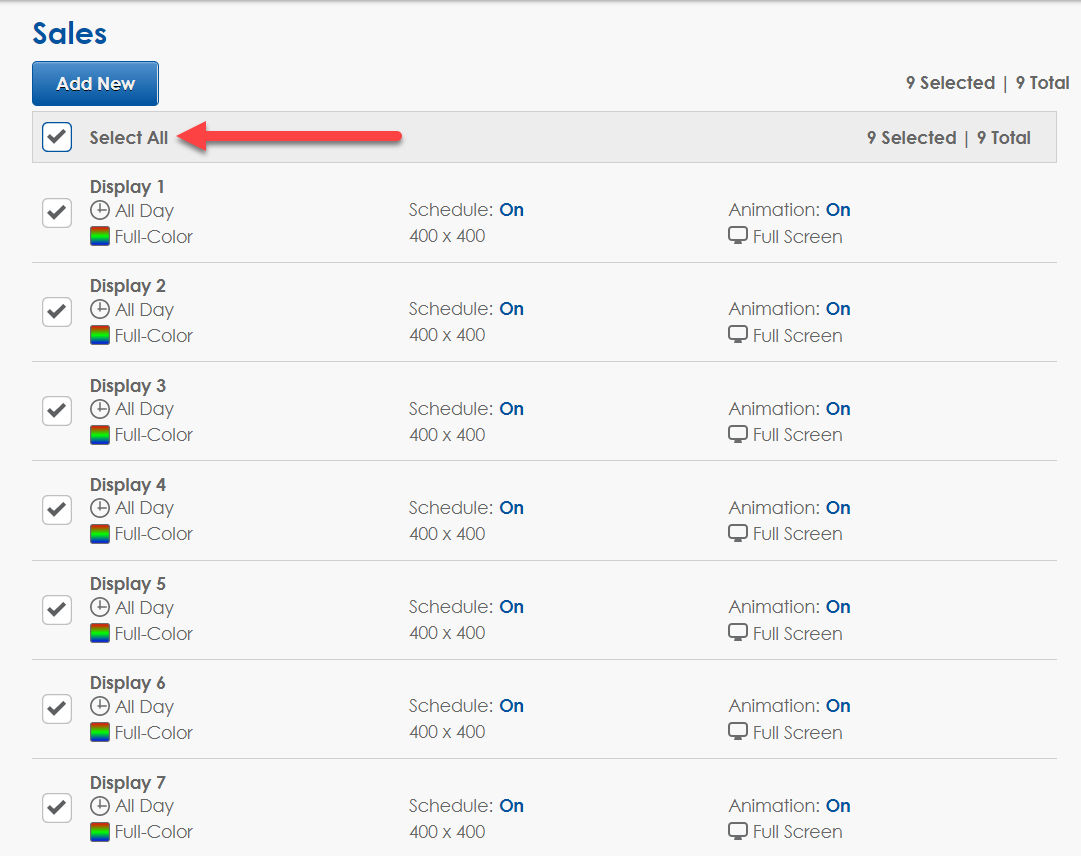Toggle Animation On for Display 5
The width and height of the screenshot is (1081, 856).
[838, 607]
